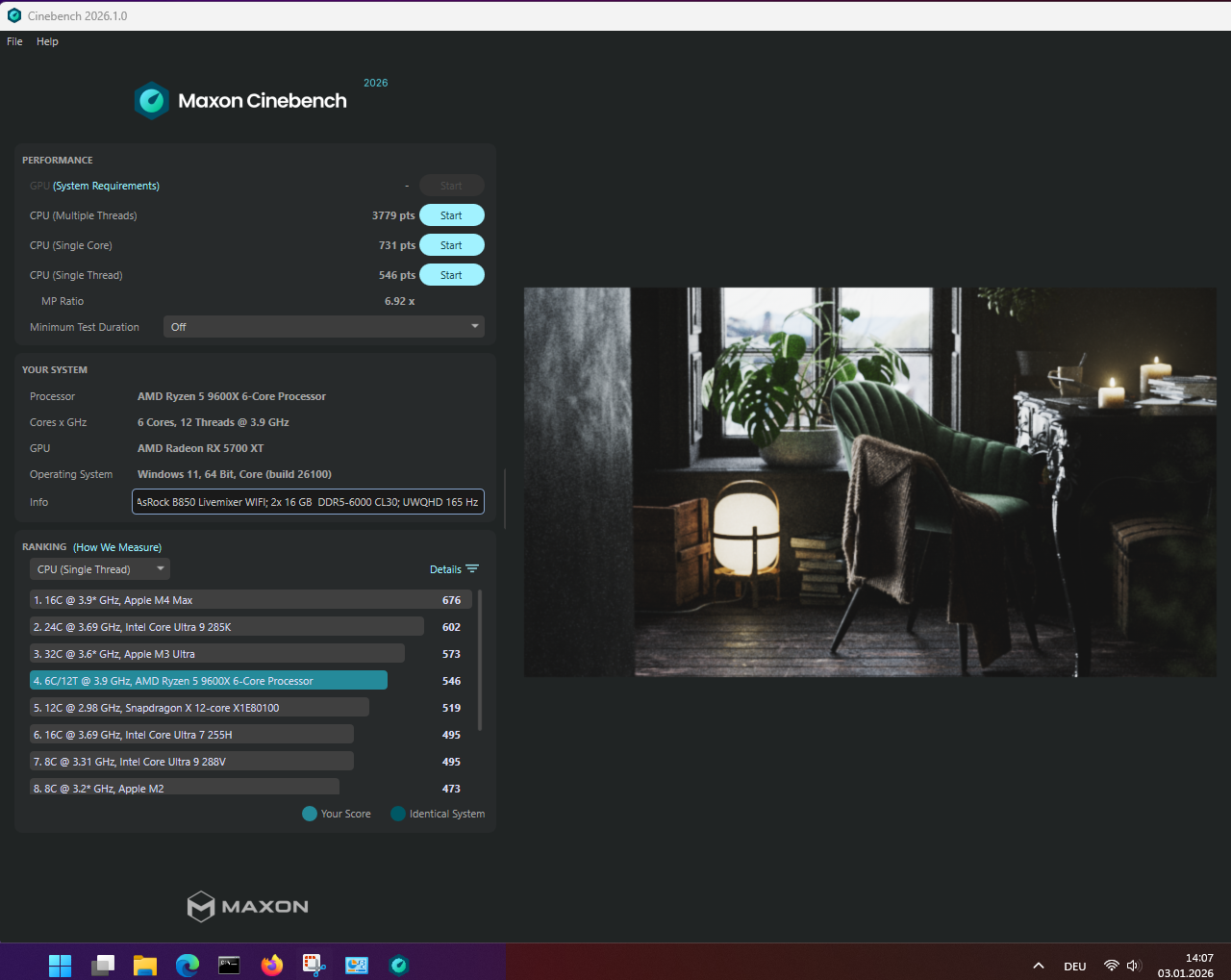Click the Cinebench taskbar icon
The image size is (1231, 980).
click(x=399, y=965)
